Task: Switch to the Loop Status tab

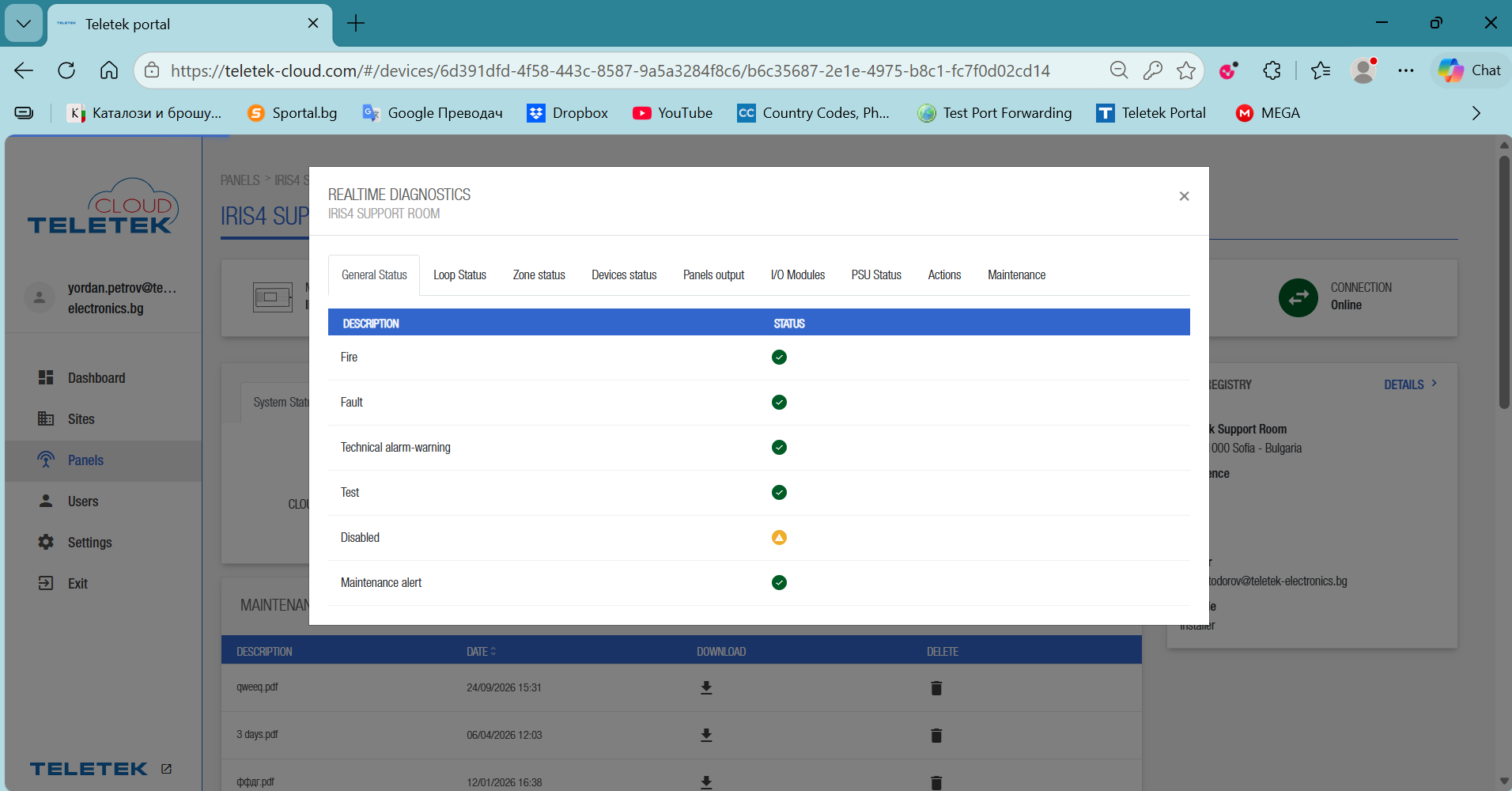Action: (x=459, y=275)
